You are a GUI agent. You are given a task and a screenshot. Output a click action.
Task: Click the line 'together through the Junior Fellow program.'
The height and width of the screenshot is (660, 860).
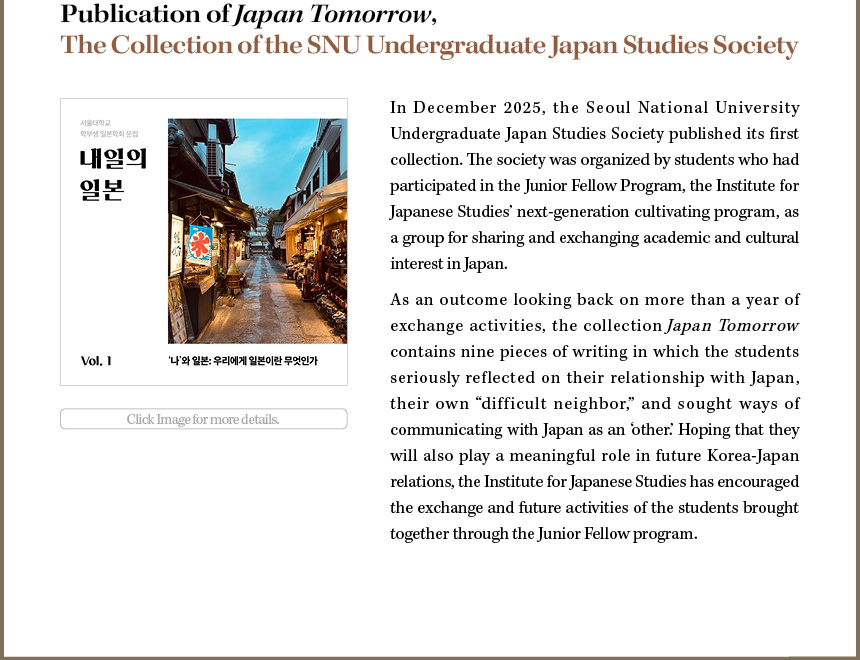[544, 534]
